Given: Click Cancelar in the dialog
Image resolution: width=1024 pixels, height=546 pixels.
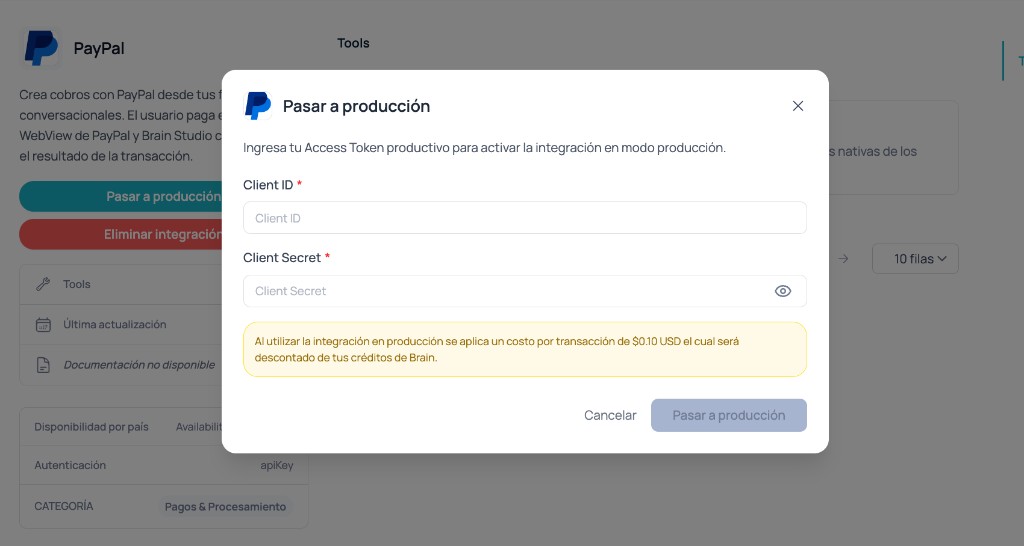Looking at the screenshot, I should pyautogui.click(x=610, y=415).
